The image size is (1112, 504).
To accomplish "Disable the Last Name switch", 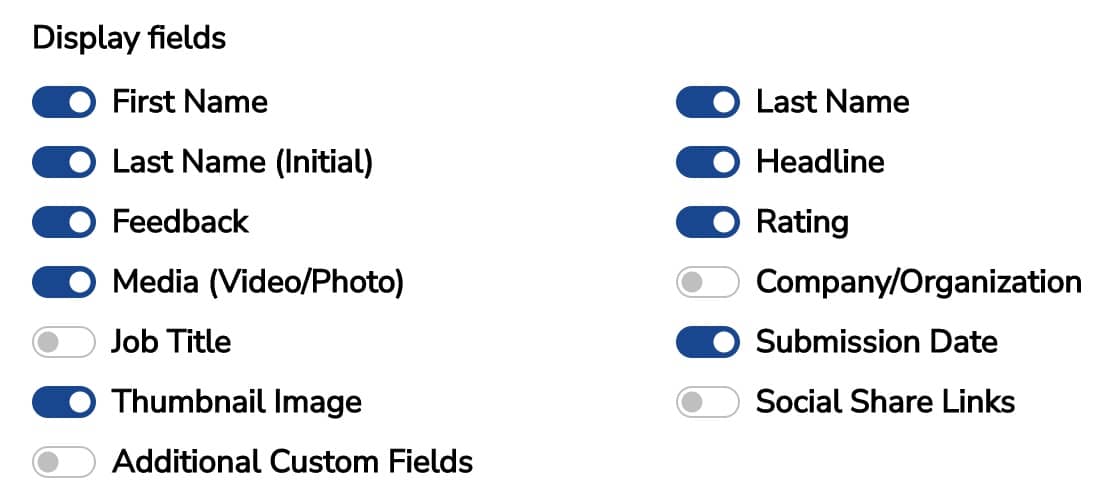I will tap(708, 102).
